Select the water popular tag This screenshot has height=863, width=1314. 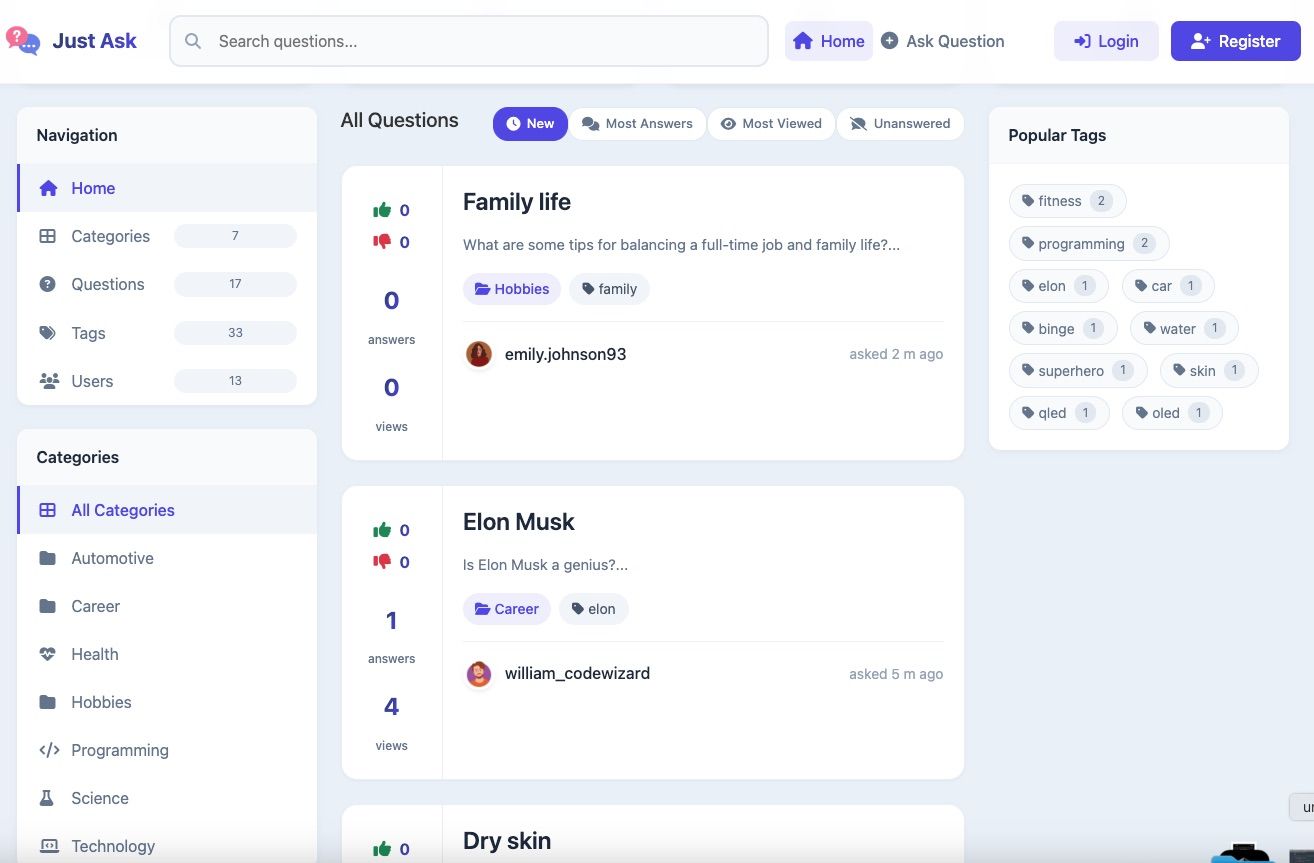click(x=1184, y=328)
